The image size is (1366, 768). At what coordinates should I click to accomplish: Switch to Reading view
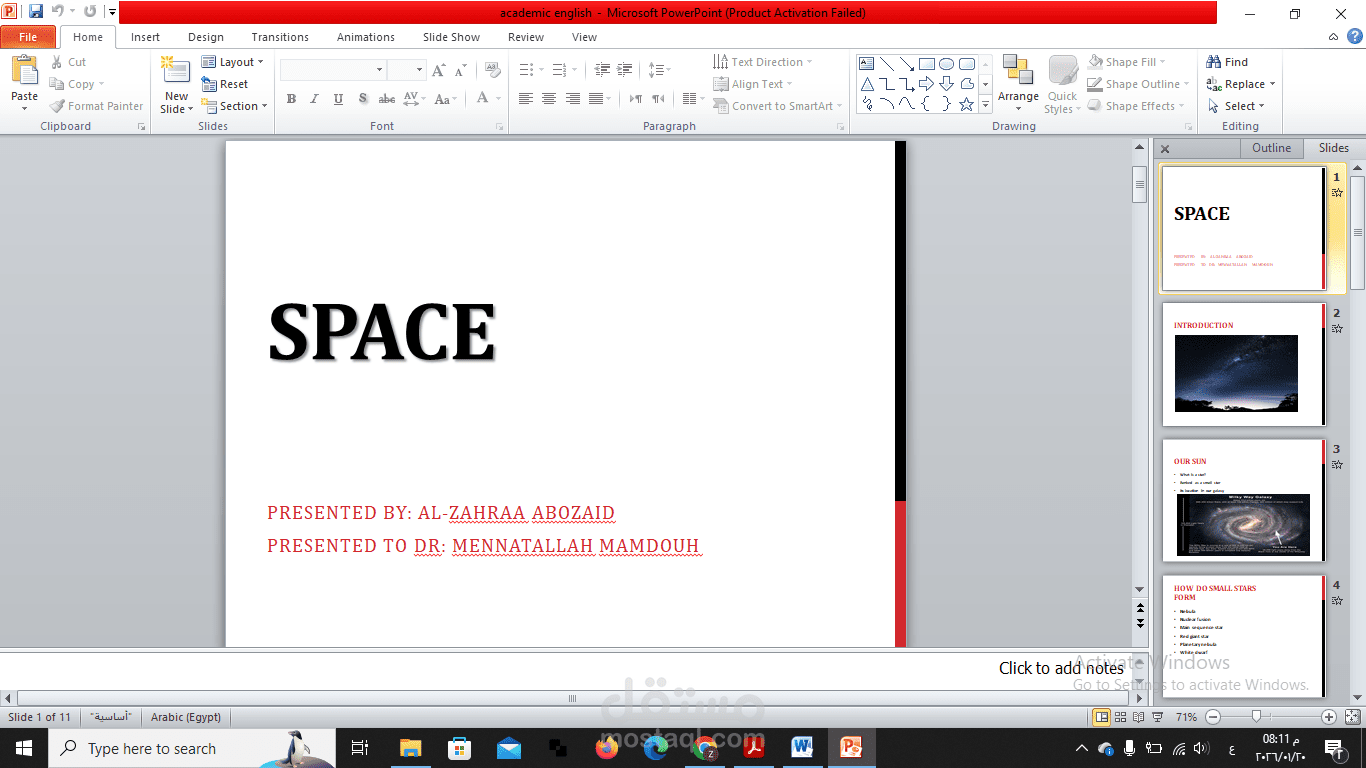(x=1139, y=717)
